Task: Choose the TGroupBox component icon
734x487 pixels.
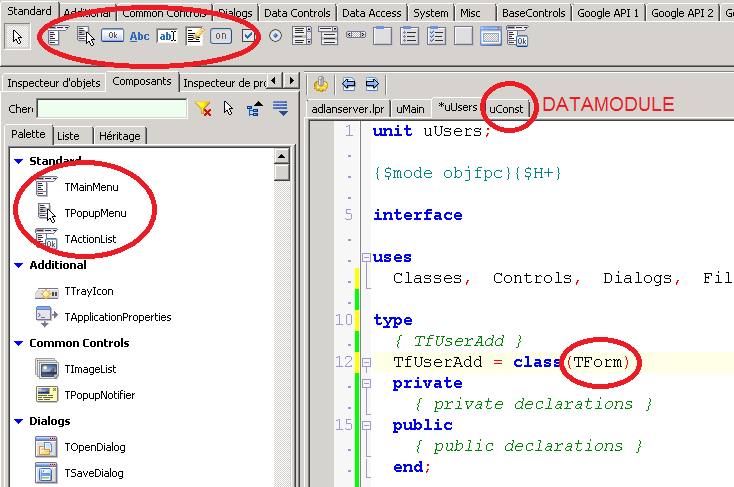Action: click(382, 36)
